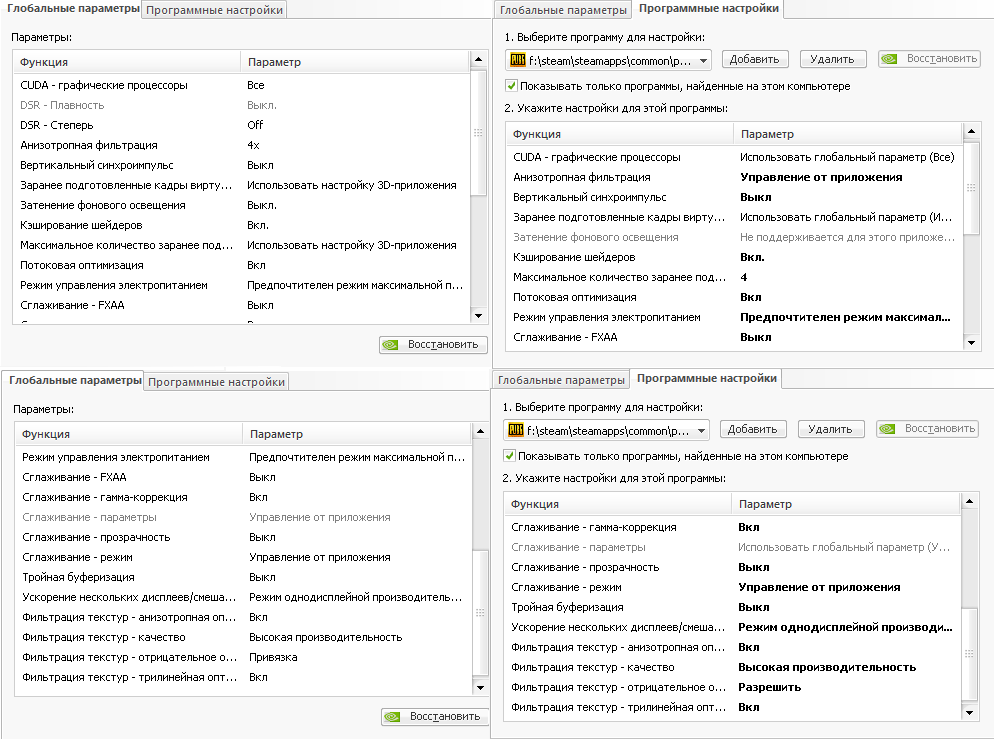Click NVIDIA logo on greyed Восстановить, top-right panel
This screenshot has width=994, height=739.
(890, 59)
